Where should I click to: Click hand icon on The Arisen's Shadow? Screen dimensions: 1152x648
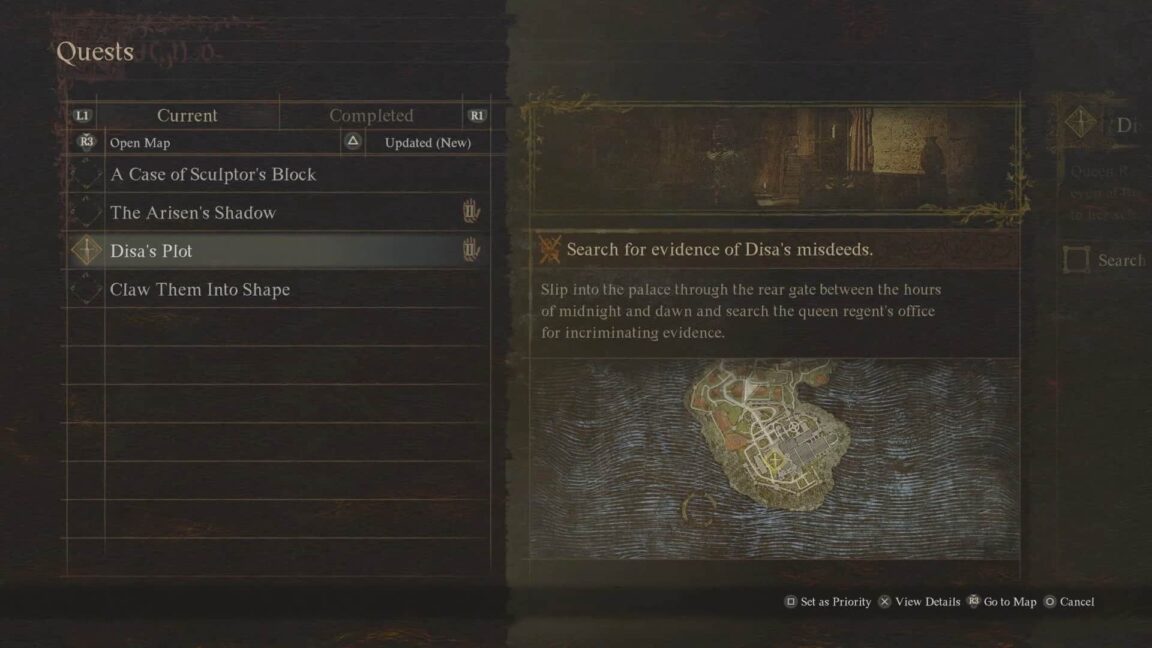click(471, 212)
